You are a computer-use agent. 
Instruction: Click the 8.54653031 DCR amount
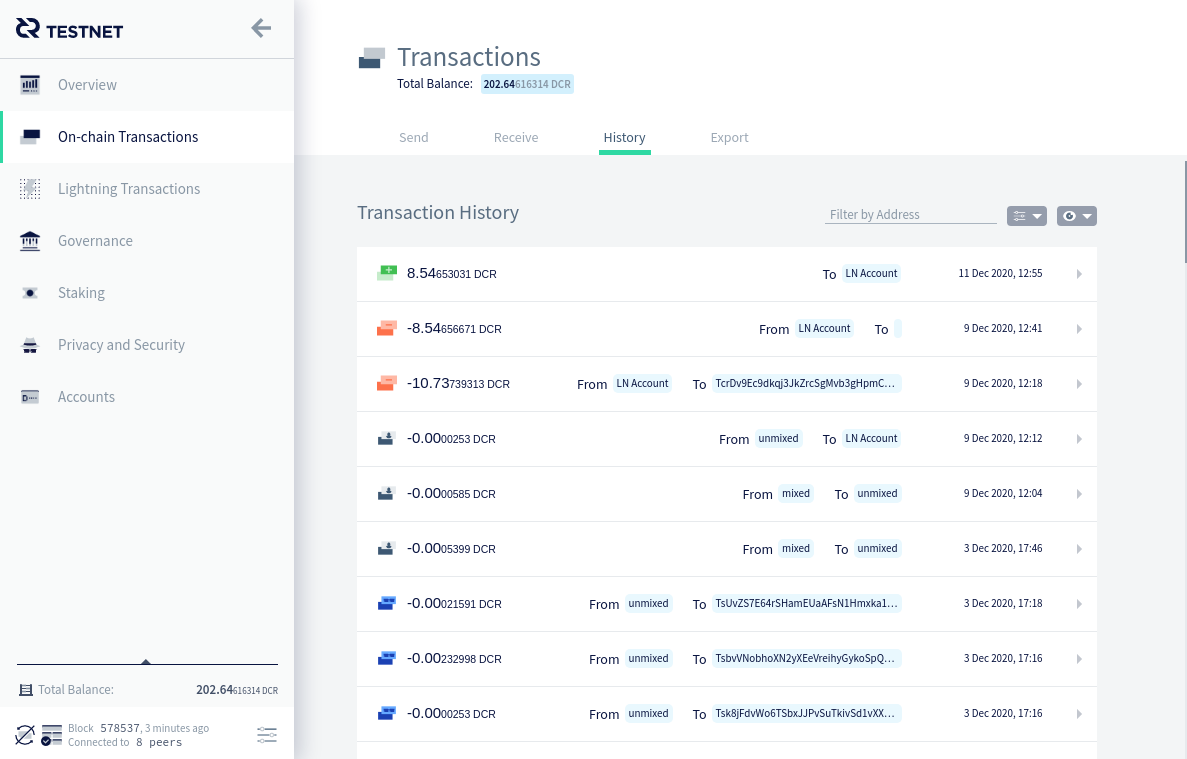452,273
